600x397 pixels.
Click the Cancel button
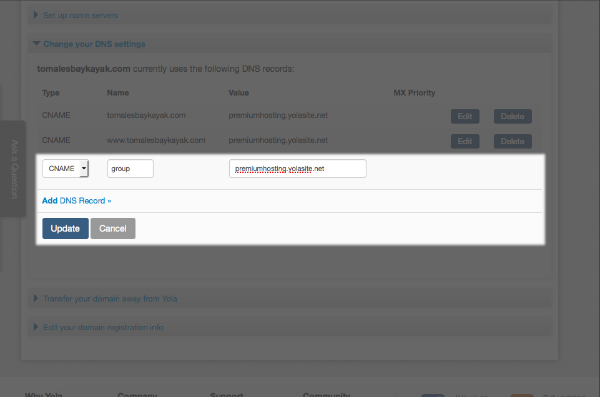[x=113, y=229]
